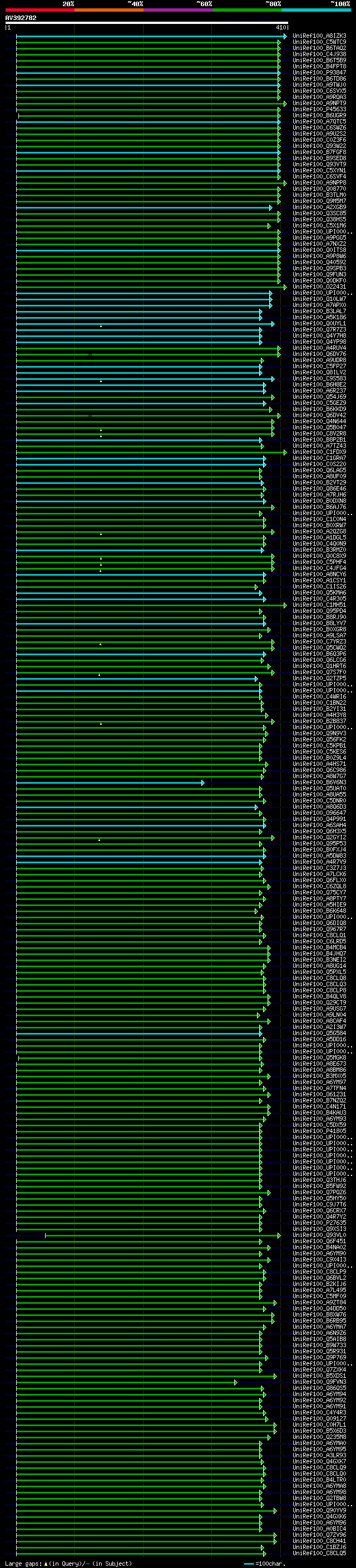Select label UniRef100_O22431
The image size is (356, 1568).
click(x=319, y=286)
